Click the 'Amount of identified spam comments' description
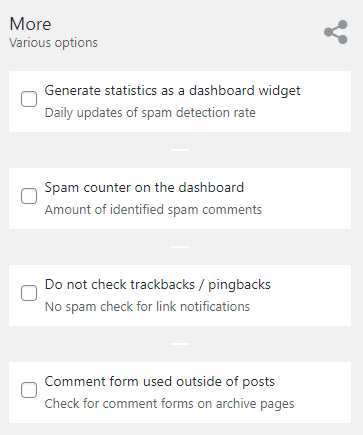The width and height of the screenshot is (363, 435). click(x=153, y=210)
